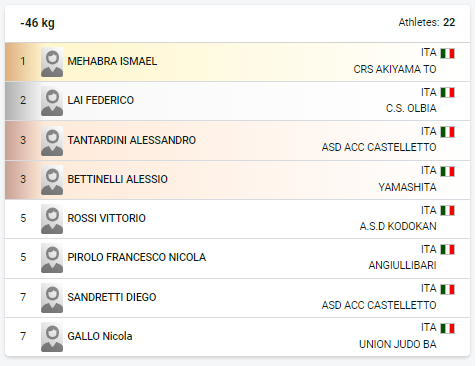The width and height of the screenshot is (476, 366).
Task: Click the -46 kg category header
Action: click(x=37, y=23)
